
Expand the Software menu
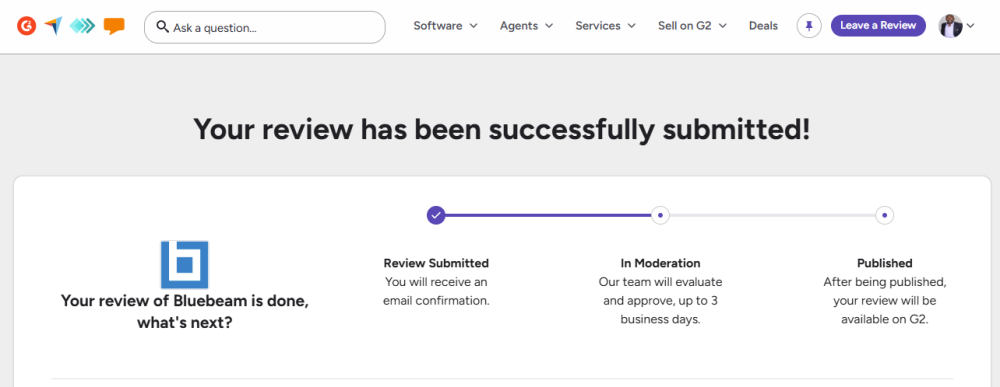tap(445, 26)
